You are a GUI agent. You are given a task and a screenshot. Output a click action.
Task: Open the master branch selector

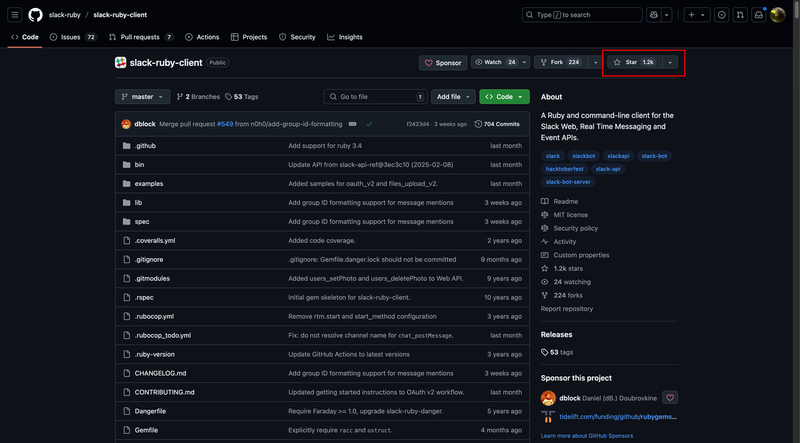[x=142, y=96]
